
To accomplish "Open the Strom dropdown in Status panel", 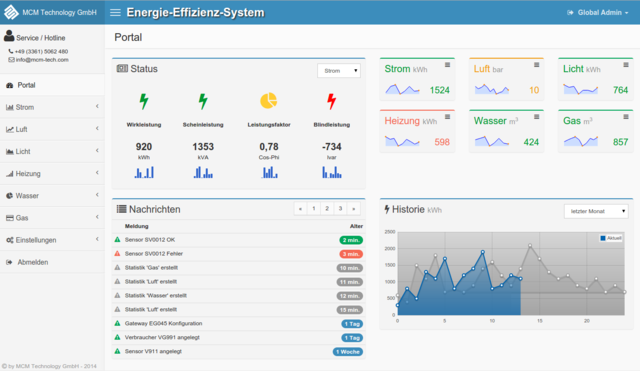I will click(x=339, y=71).
